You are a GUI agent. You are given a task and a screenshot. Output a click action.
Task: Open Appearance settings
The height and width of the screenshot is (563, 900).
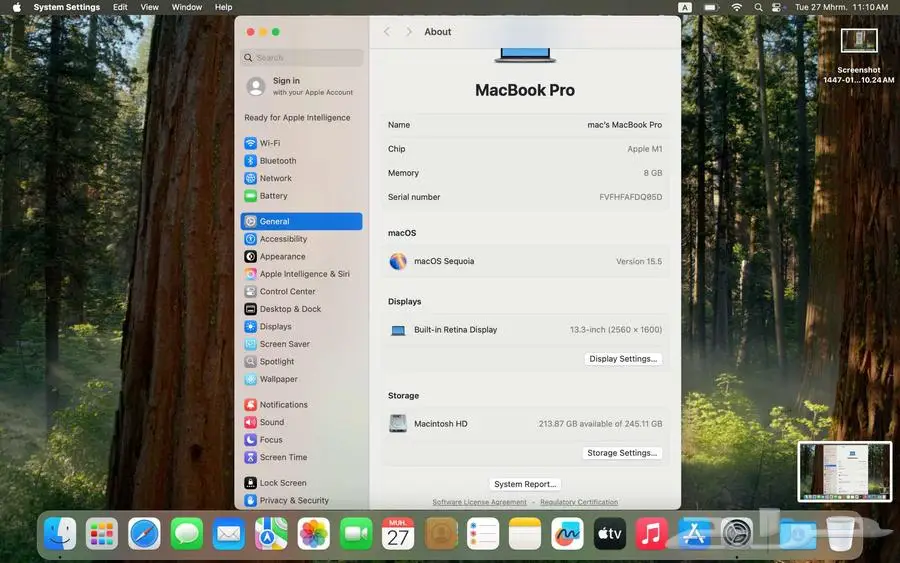point(301,257)
